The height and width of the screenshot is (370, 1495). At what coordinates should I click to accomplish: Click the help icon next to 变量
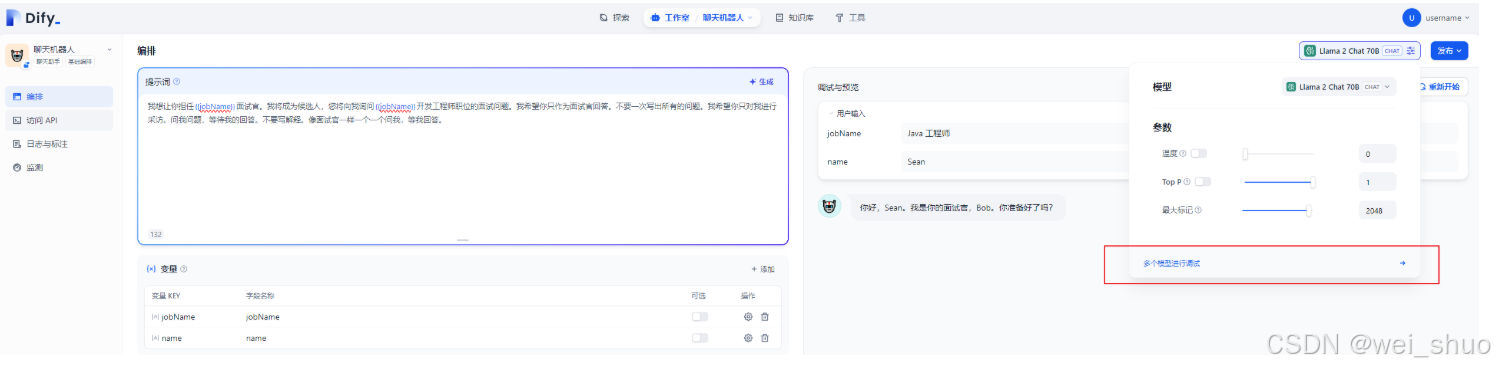click(x=184, y=269)
